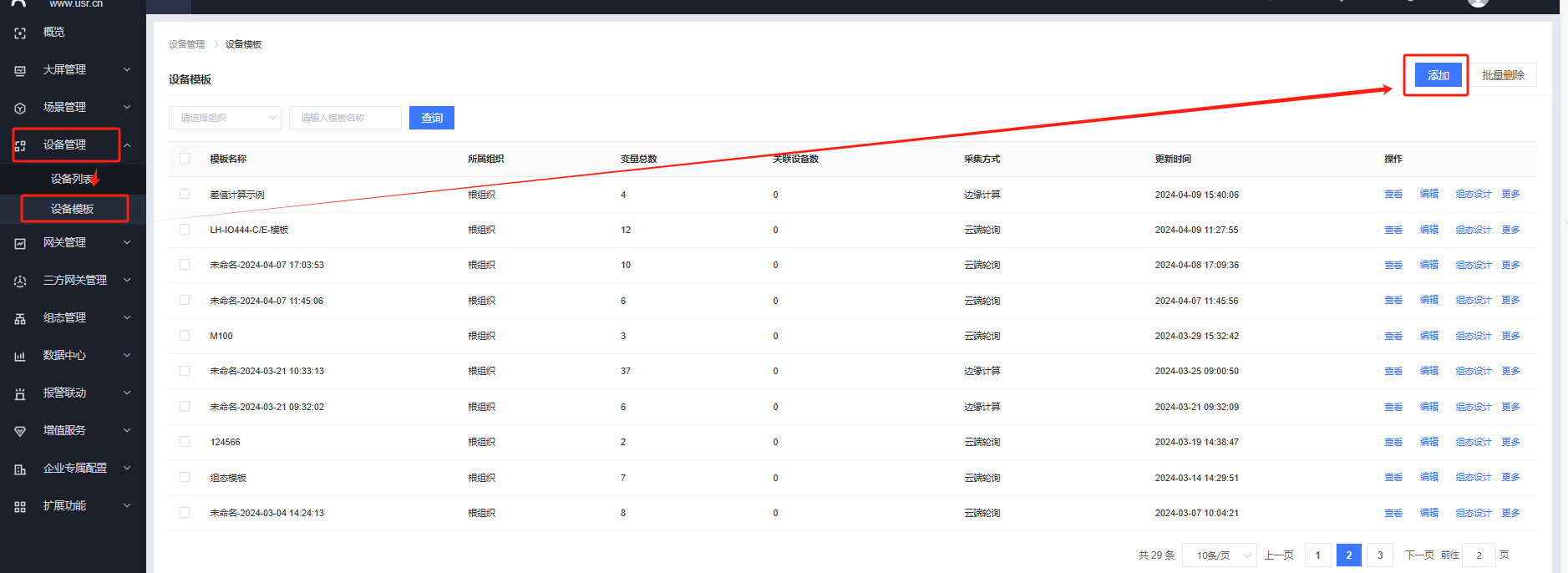The width and height of the screenshot is (1568, 573).
Task: Click the 增值服务 diamond icon
Action: coord(20,431)
